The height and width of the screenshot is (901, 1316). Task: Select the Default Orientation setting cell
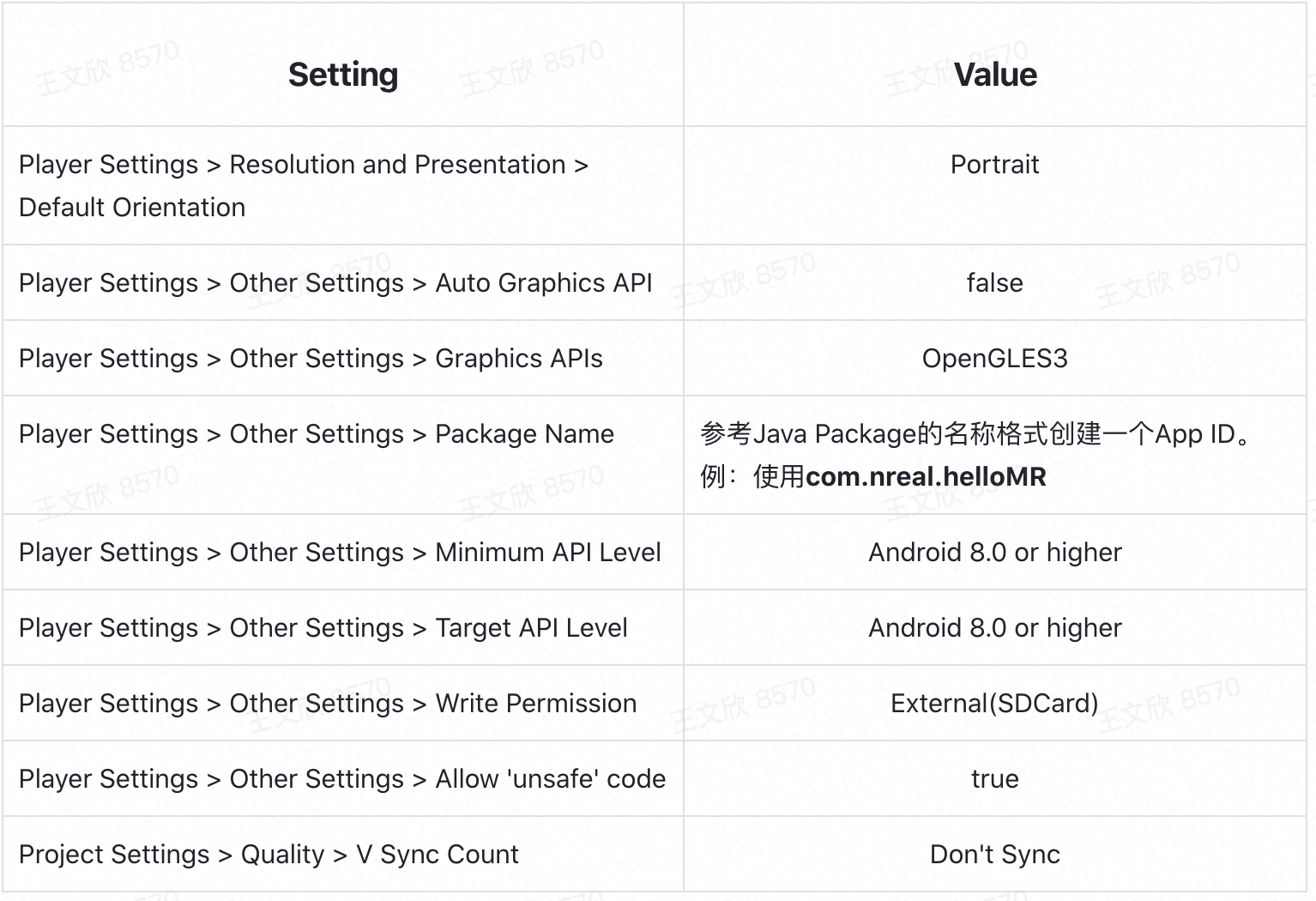(x=343, y=185)
